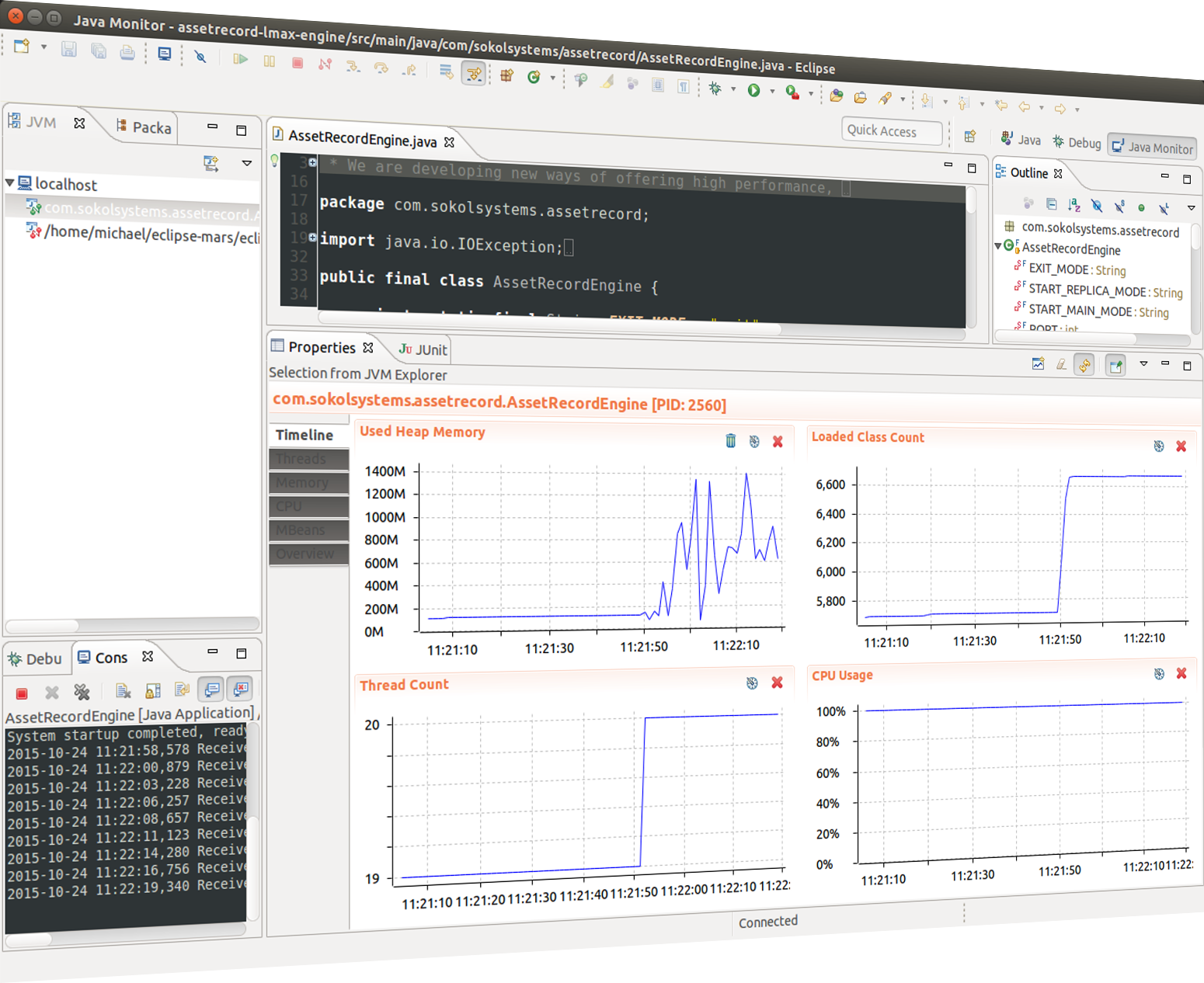Screen dimensions: 1204x983
Task: Click in the Quick Access field
Action: [x=892, y=131]
